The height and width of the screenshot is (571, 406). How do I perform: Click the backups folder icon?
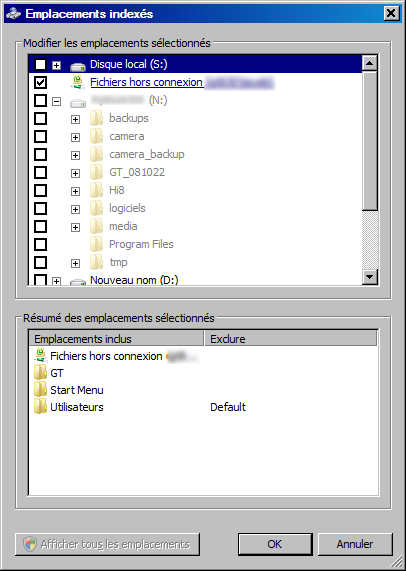point(96,118)
